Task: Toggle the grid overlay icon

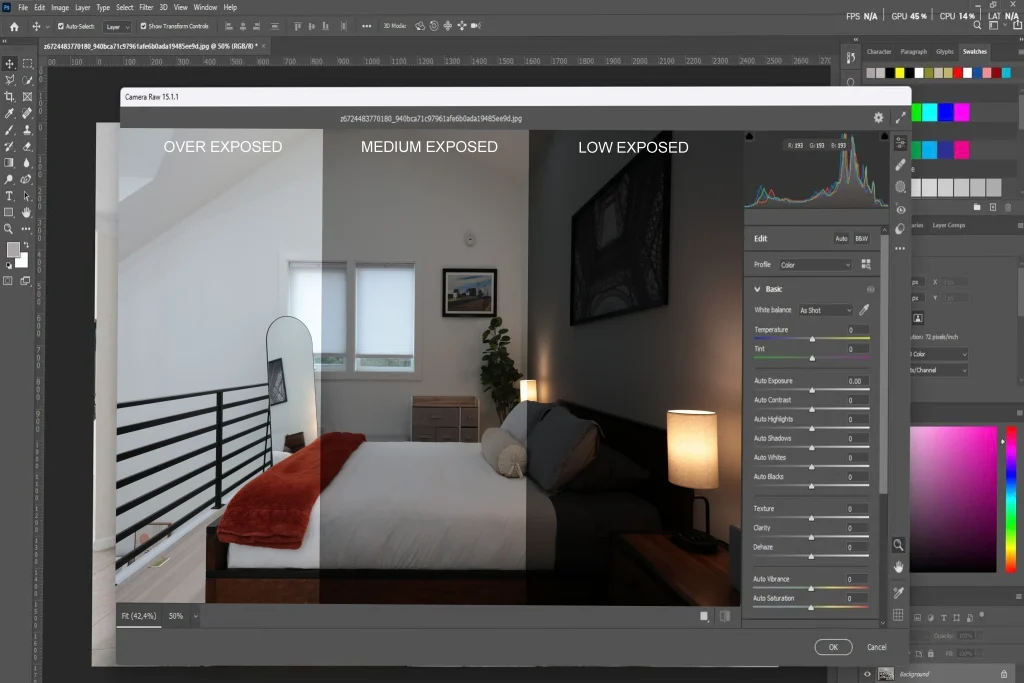Action: (x=898, y=614)
